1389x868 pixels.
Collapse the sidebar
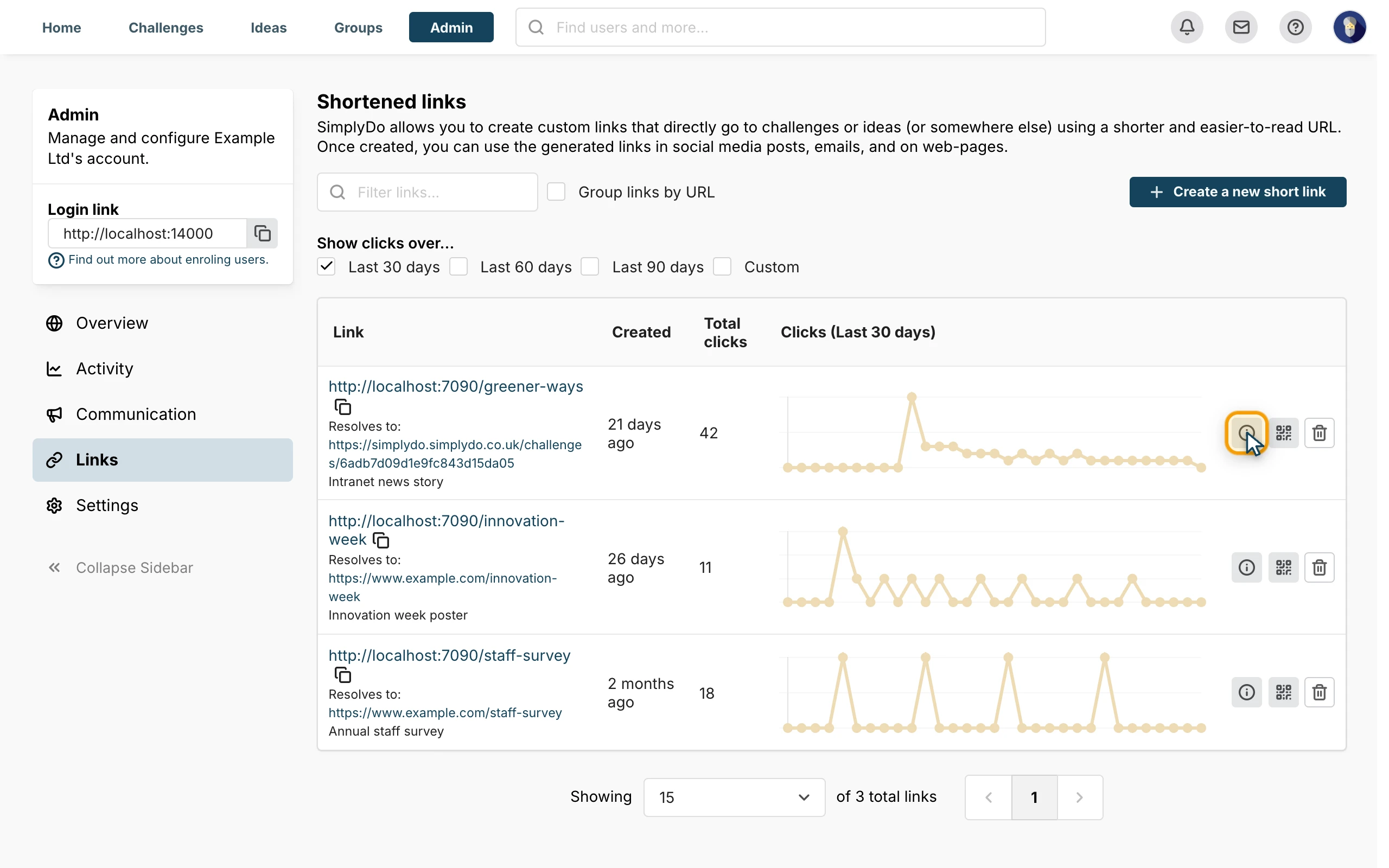[x=120, y=567]
